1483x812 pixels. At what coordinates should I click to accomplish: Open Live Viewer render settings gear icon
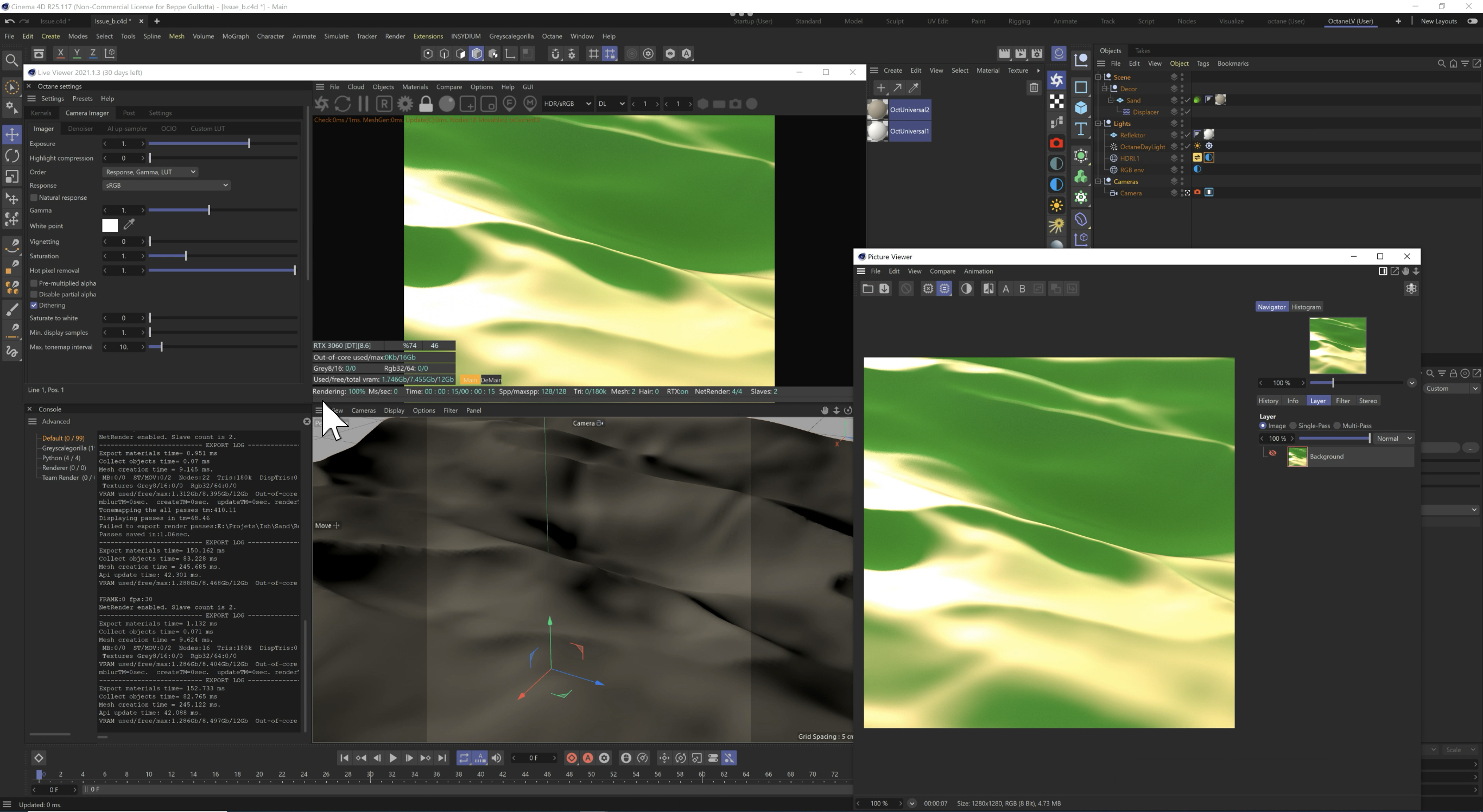405,104
